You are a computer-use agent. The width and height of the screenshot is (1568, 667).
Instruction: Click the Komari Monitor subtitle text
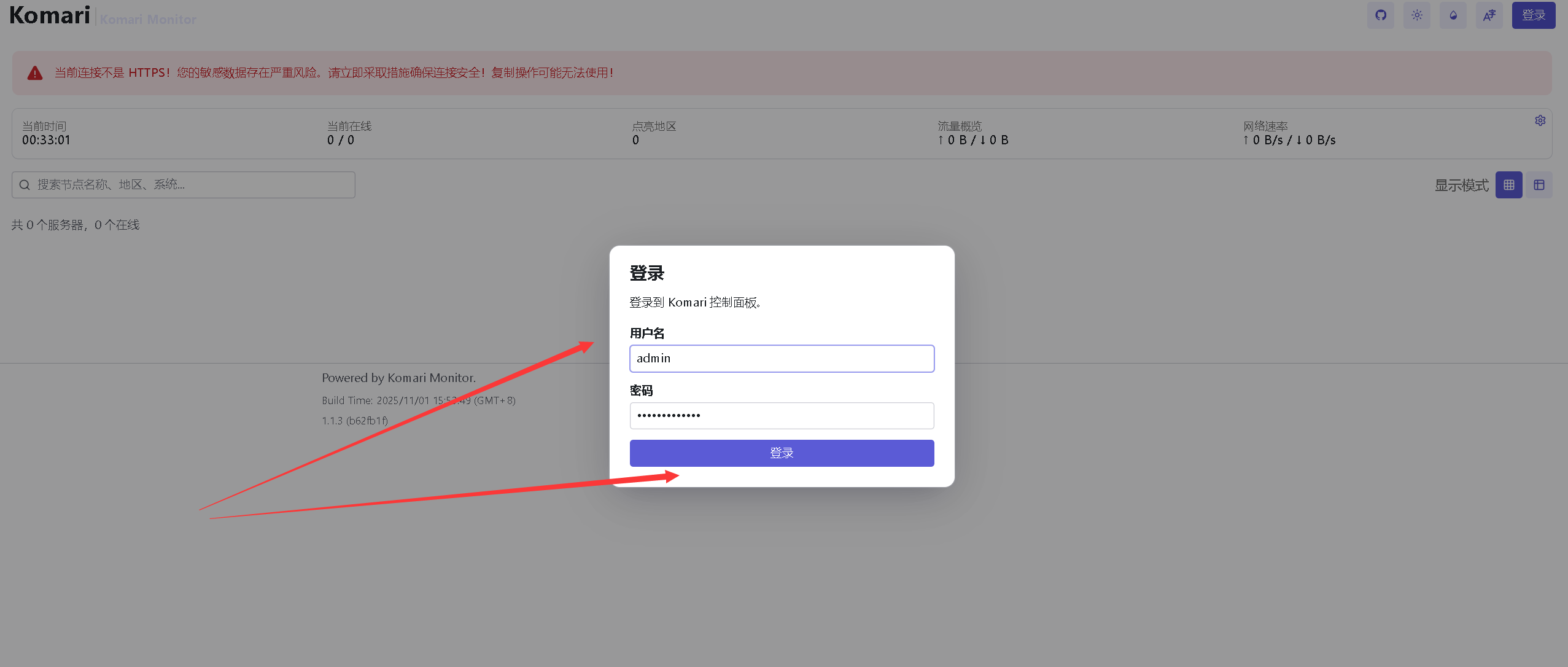tap(147, 19)
